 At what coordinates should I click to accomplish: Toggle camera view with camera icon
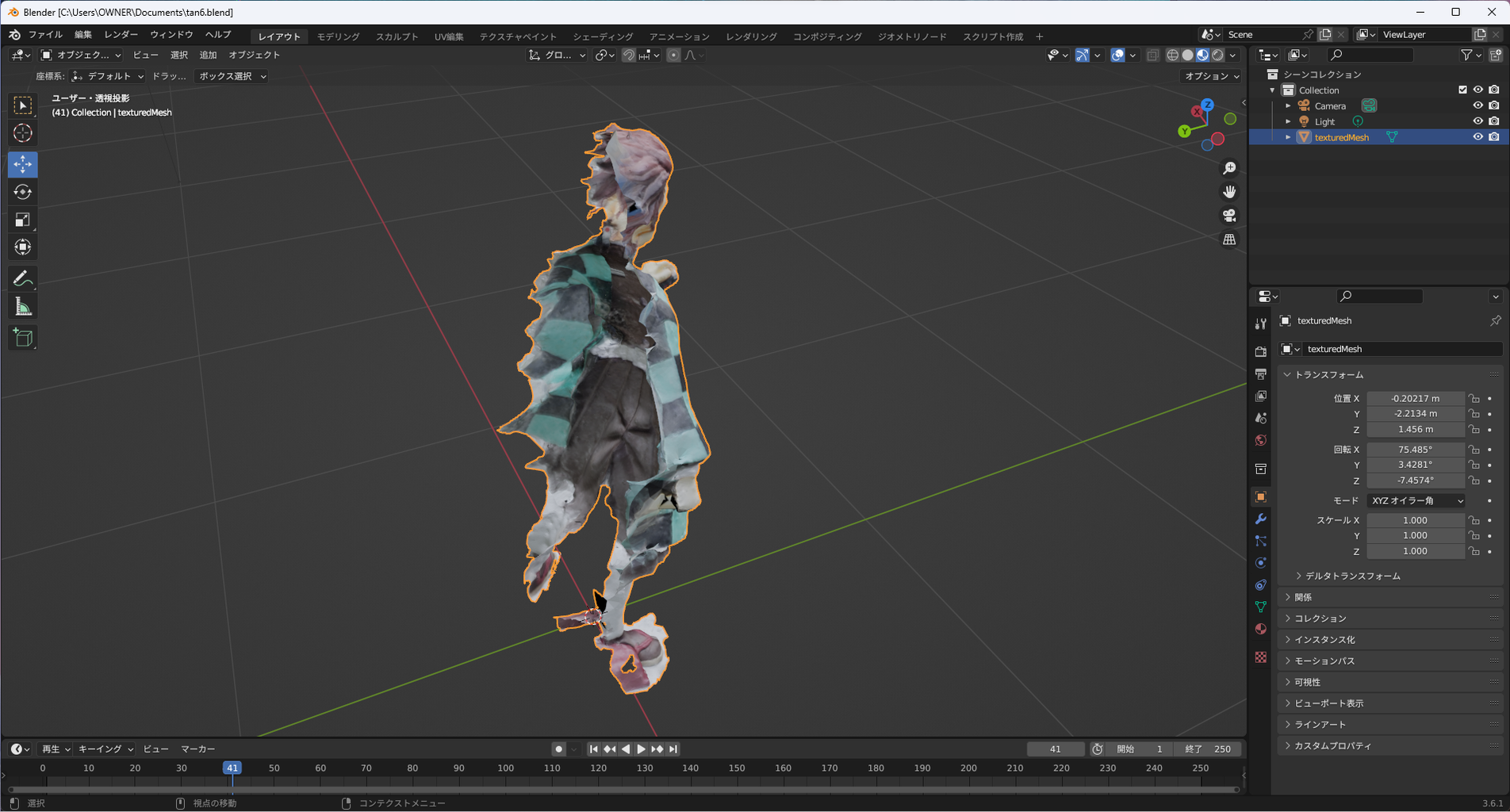click(1229, 216)
